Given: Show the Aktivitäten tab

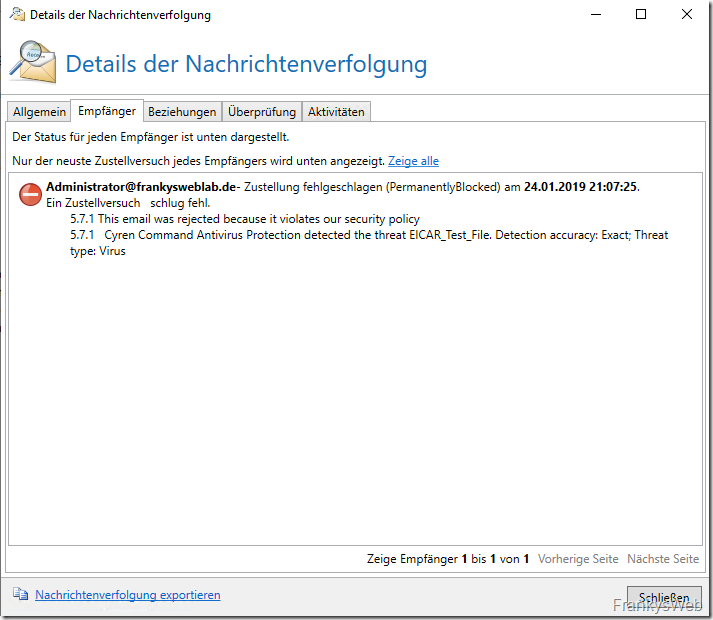Looking at the screenshot, I should click(x=336, y=112).
